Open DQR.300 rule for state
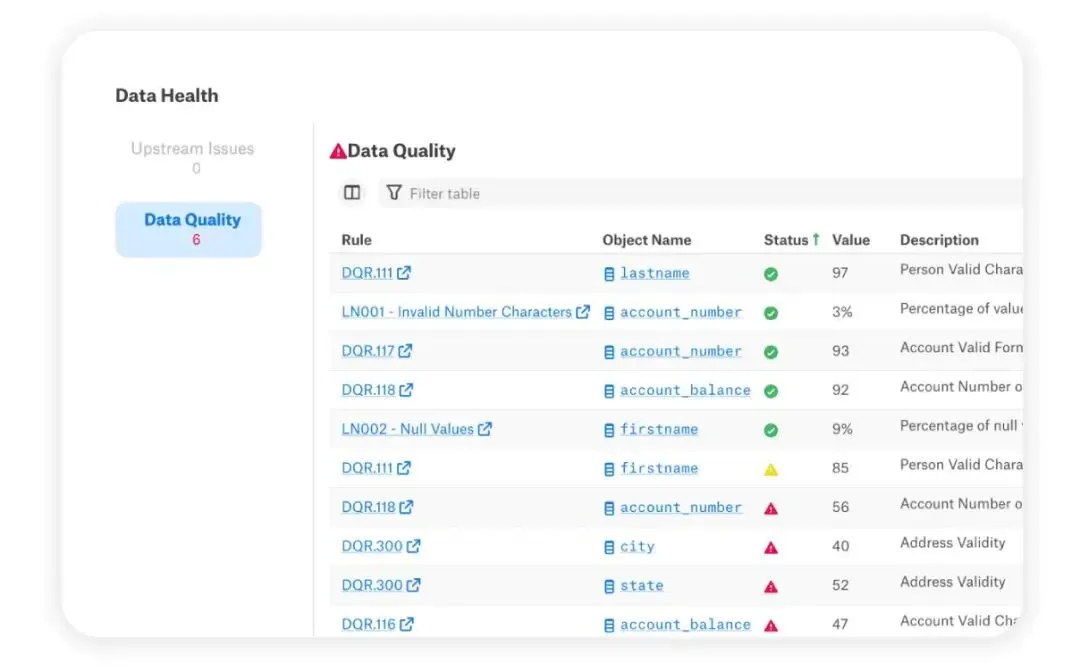Screen dimensions: 1080x672 coord(372,585)
